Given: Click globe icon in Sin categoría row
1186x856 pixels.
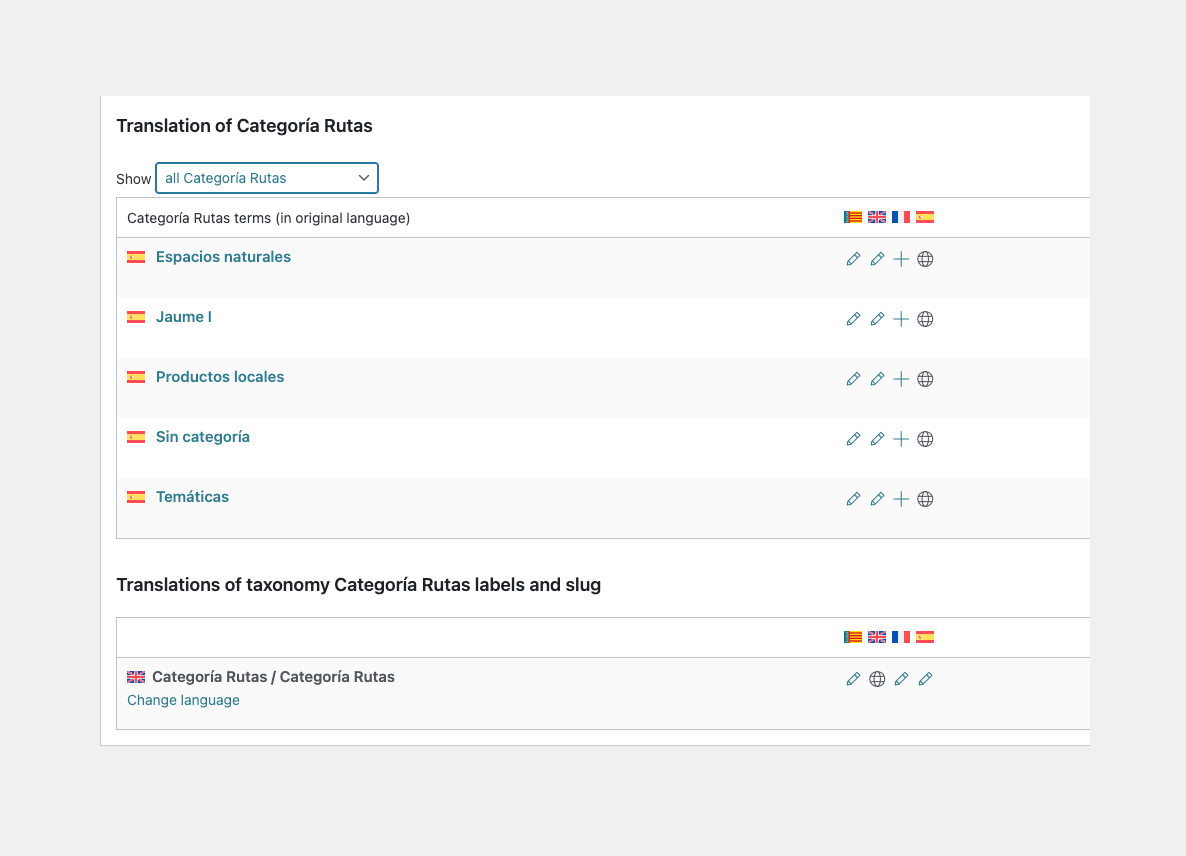Looking at the screenshot, I should (x=925, y=439).
